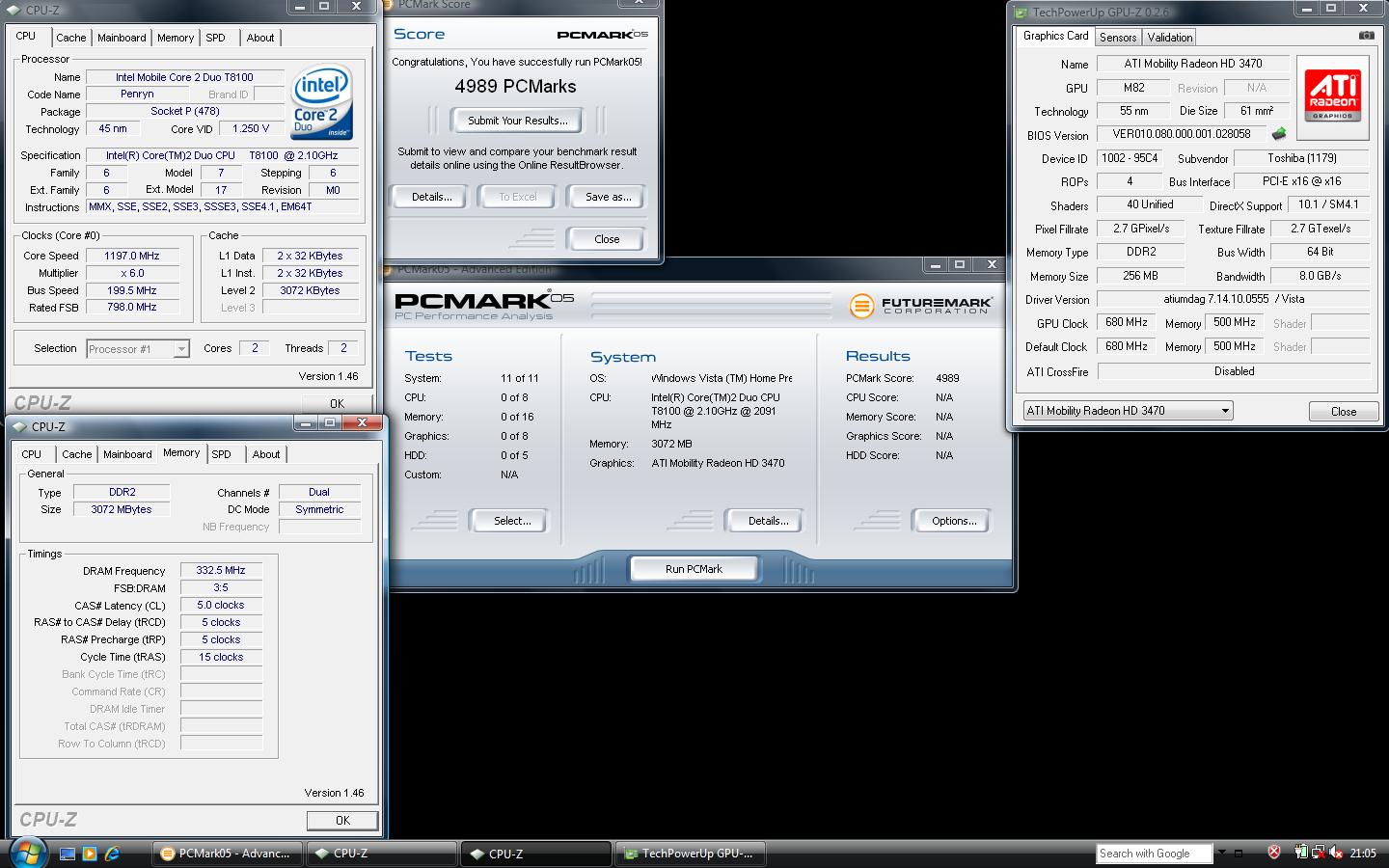This screenshot has height=868, width=1389.
Task: Open the Processor #1 selection dropdown
Action: (x=138, y=349)
